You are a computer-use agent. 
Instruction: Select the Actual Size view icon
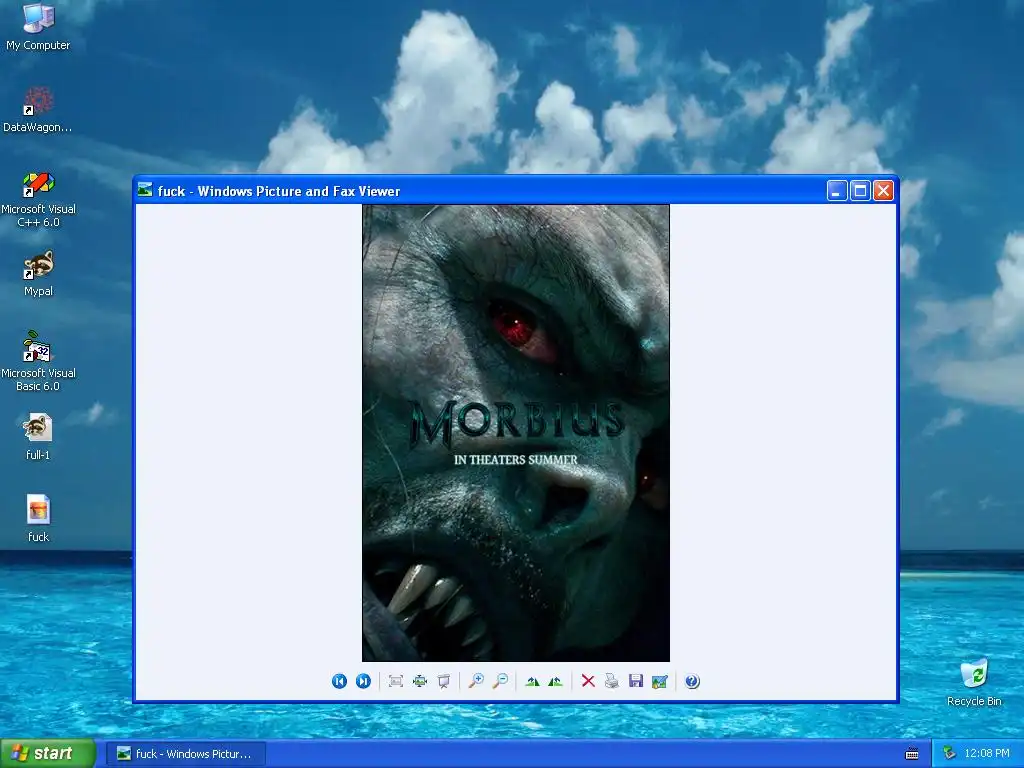(x=419, y=681)
